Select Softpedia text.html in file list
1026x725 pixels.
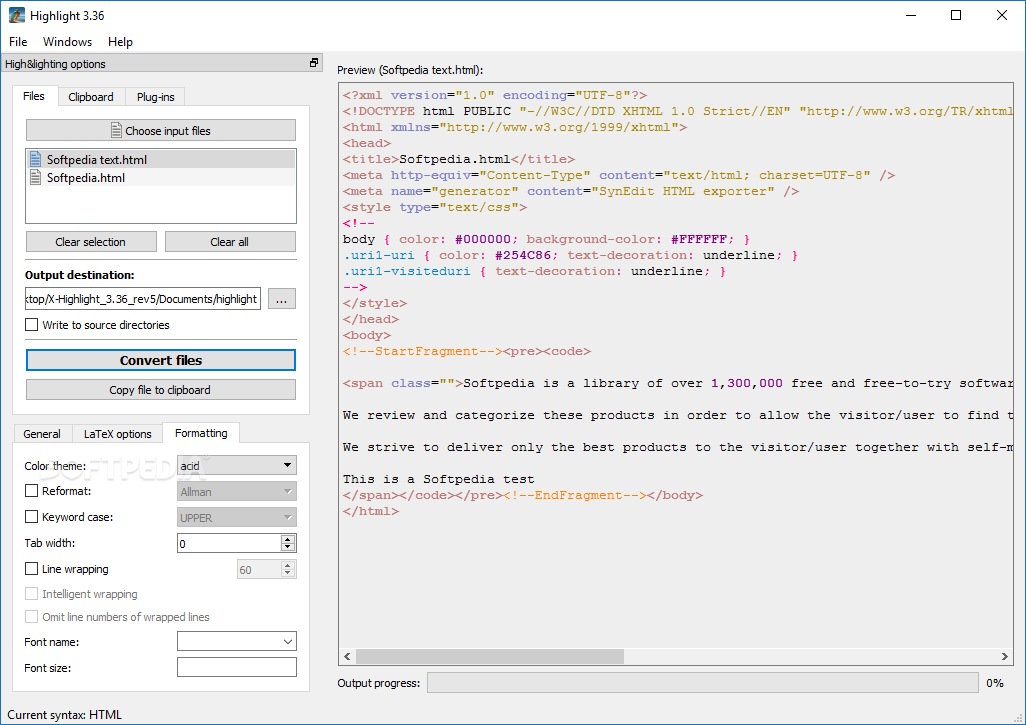(161, 159)
